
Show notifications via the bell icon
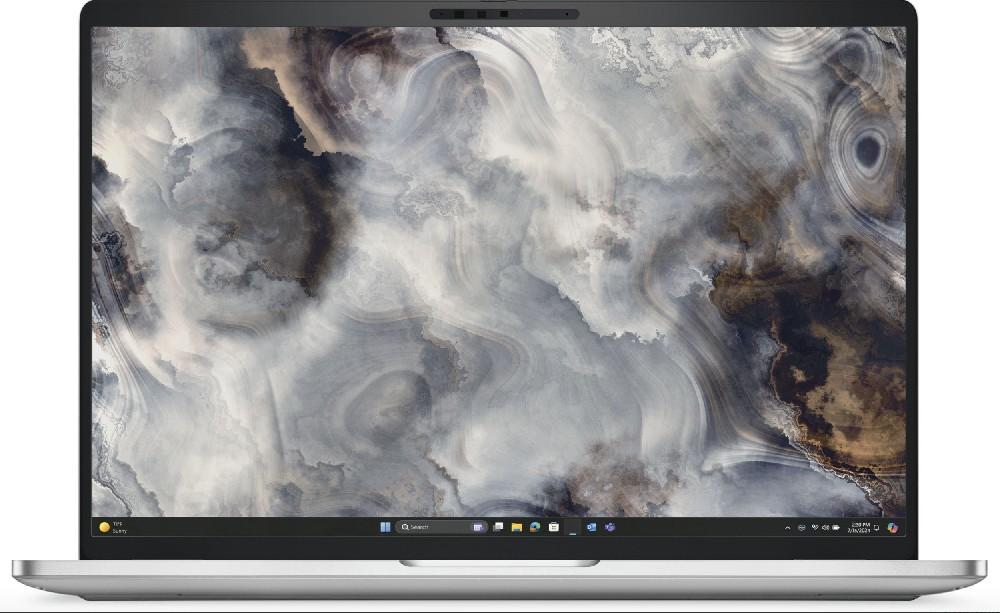[877, 527]
